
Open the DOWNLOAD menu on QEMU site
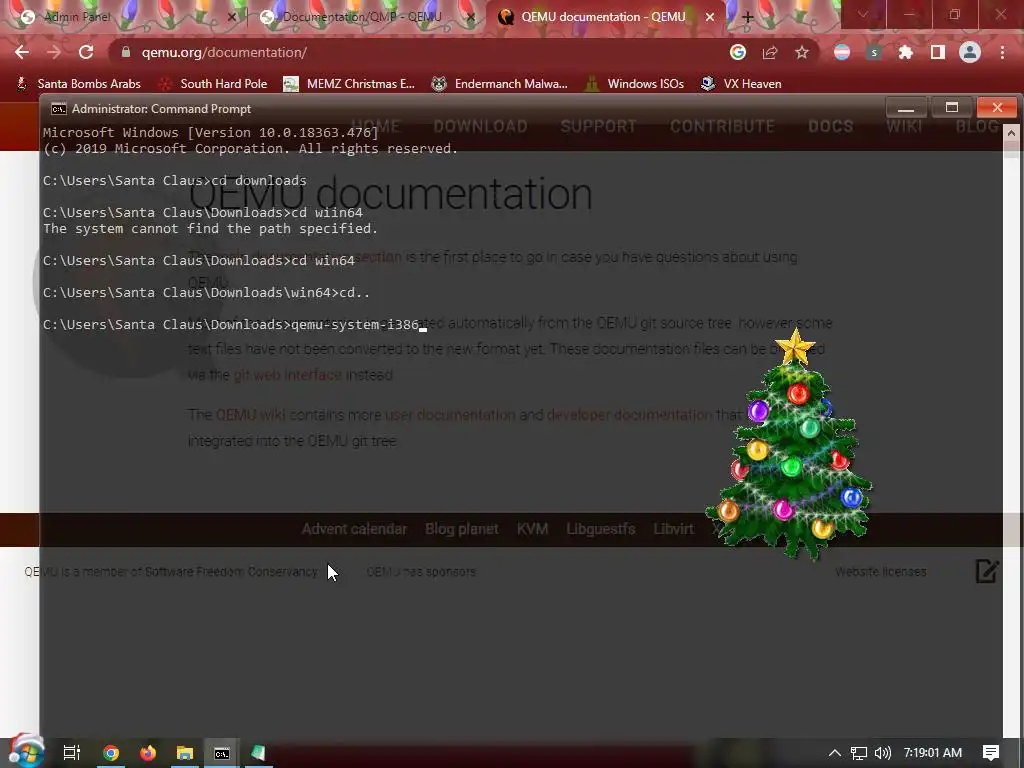(x=480, y=126)
